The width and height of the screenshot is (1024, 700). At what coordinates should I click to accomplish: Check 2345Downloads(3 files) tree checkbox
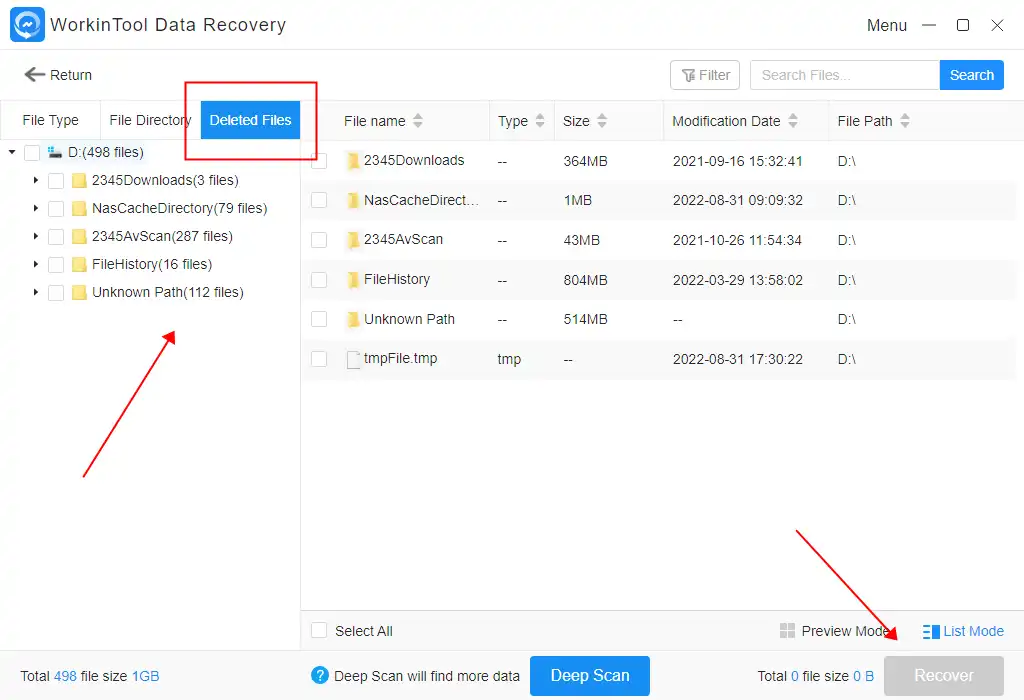tap(56, 181)
